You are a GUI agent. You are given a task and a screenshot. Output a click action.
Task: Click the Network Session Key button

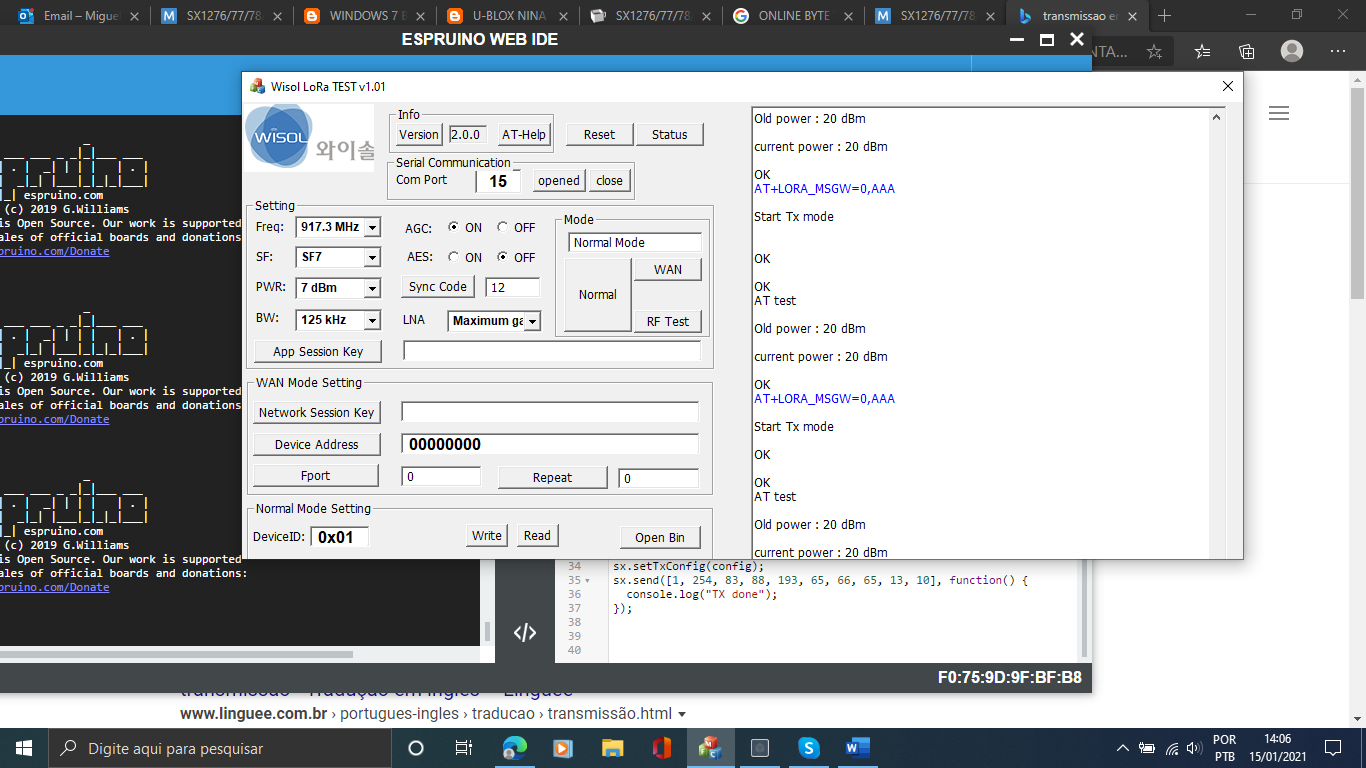point(316,413)
